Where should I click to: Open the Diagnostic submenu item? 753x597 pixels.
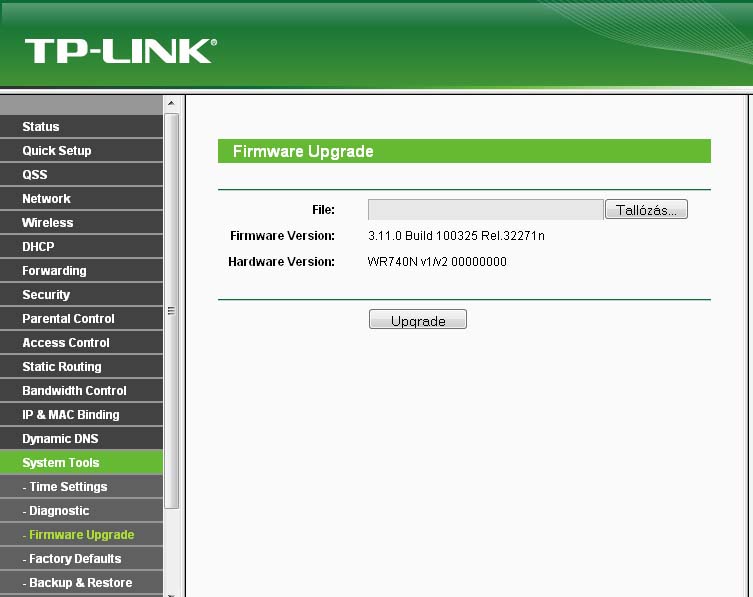click(81, 511)
